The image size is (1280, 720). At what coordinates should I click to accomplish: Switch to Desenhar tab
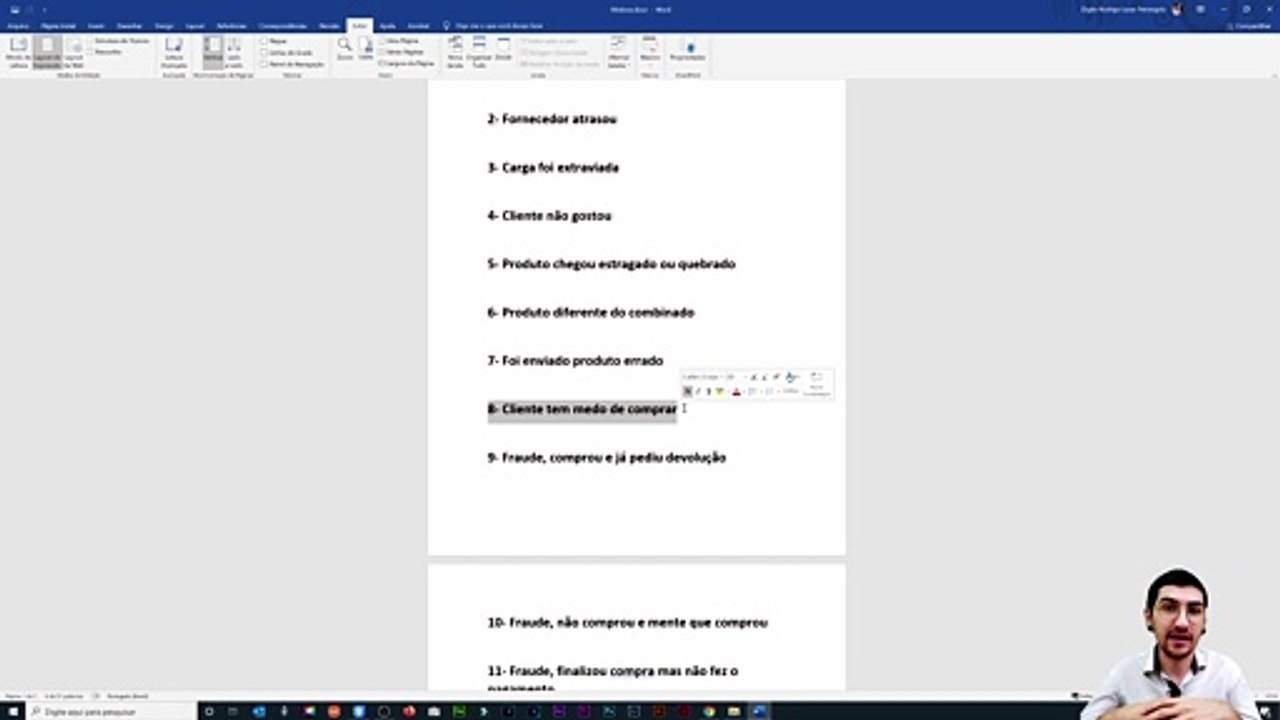click(x=129, y=25)
